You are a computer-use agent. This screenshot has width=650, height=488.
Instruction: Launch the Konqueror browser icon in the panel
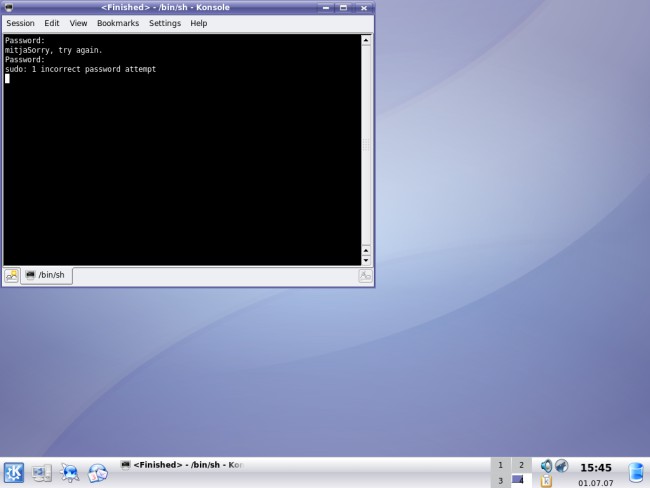69,473
